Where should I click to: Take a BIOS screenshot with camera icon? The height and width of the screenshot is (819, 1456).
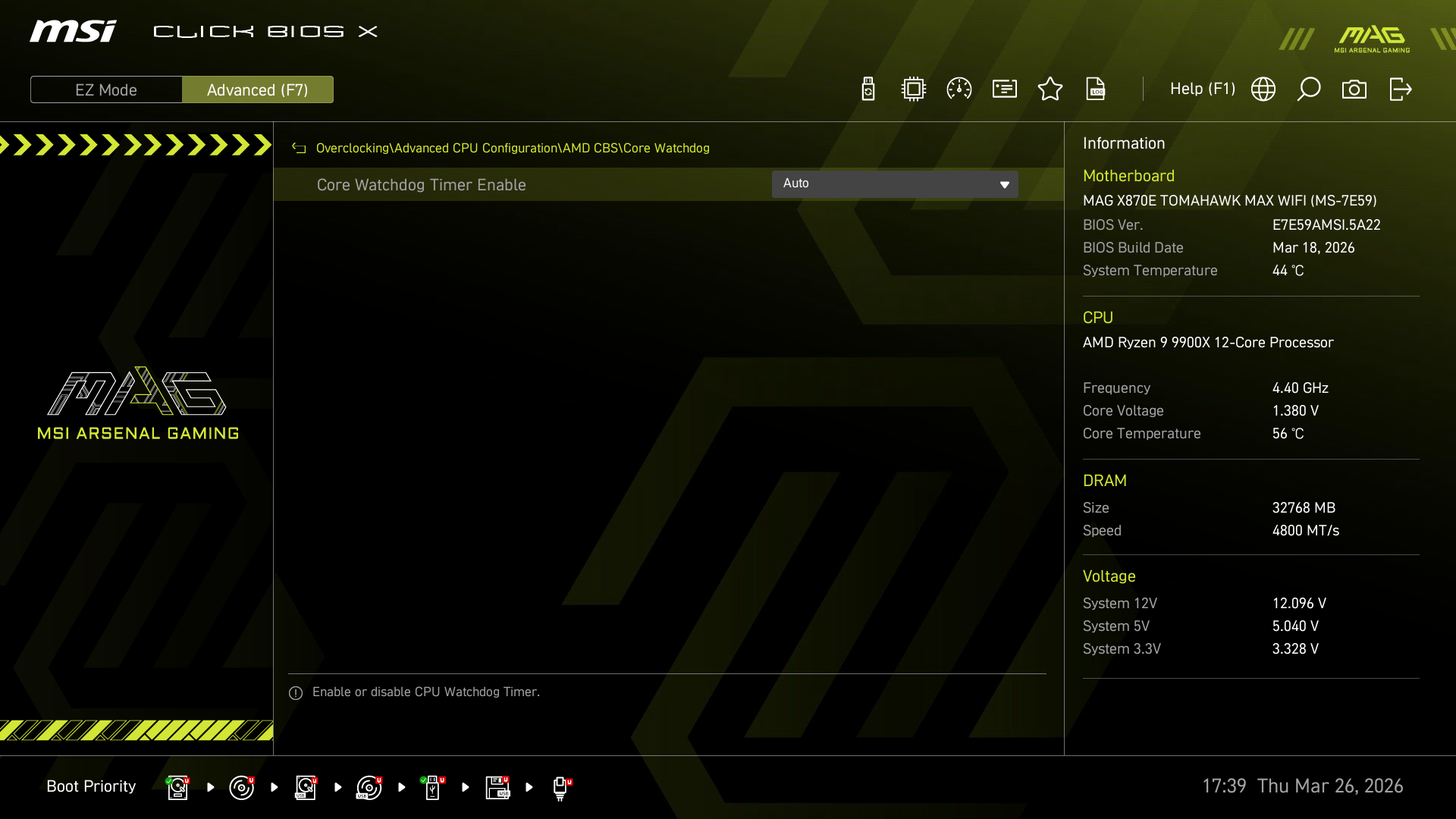click(x=1355, y=89)
